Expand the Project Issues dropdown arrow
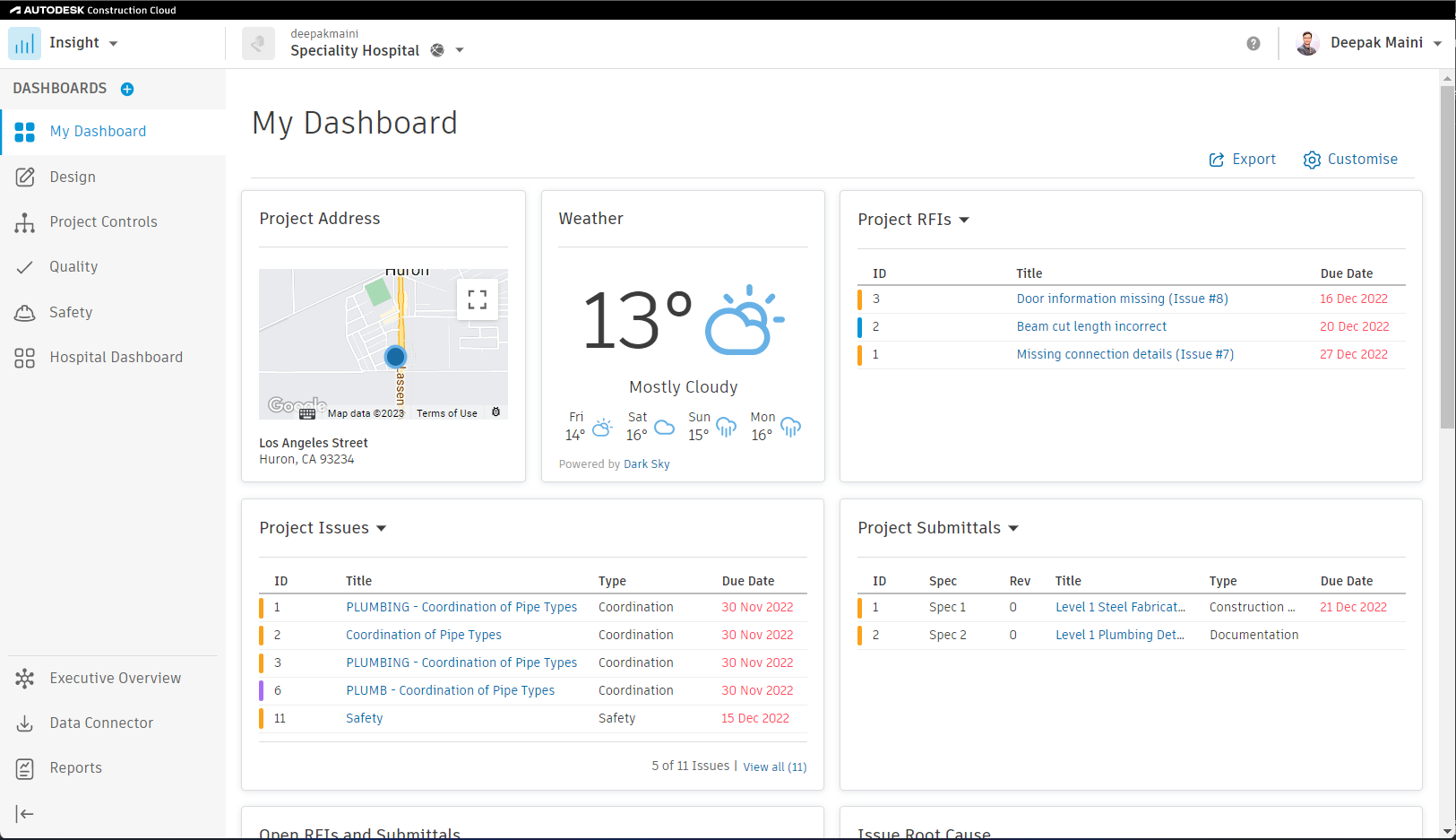This screenshot has width=1456, height=840. coord(381,528)
